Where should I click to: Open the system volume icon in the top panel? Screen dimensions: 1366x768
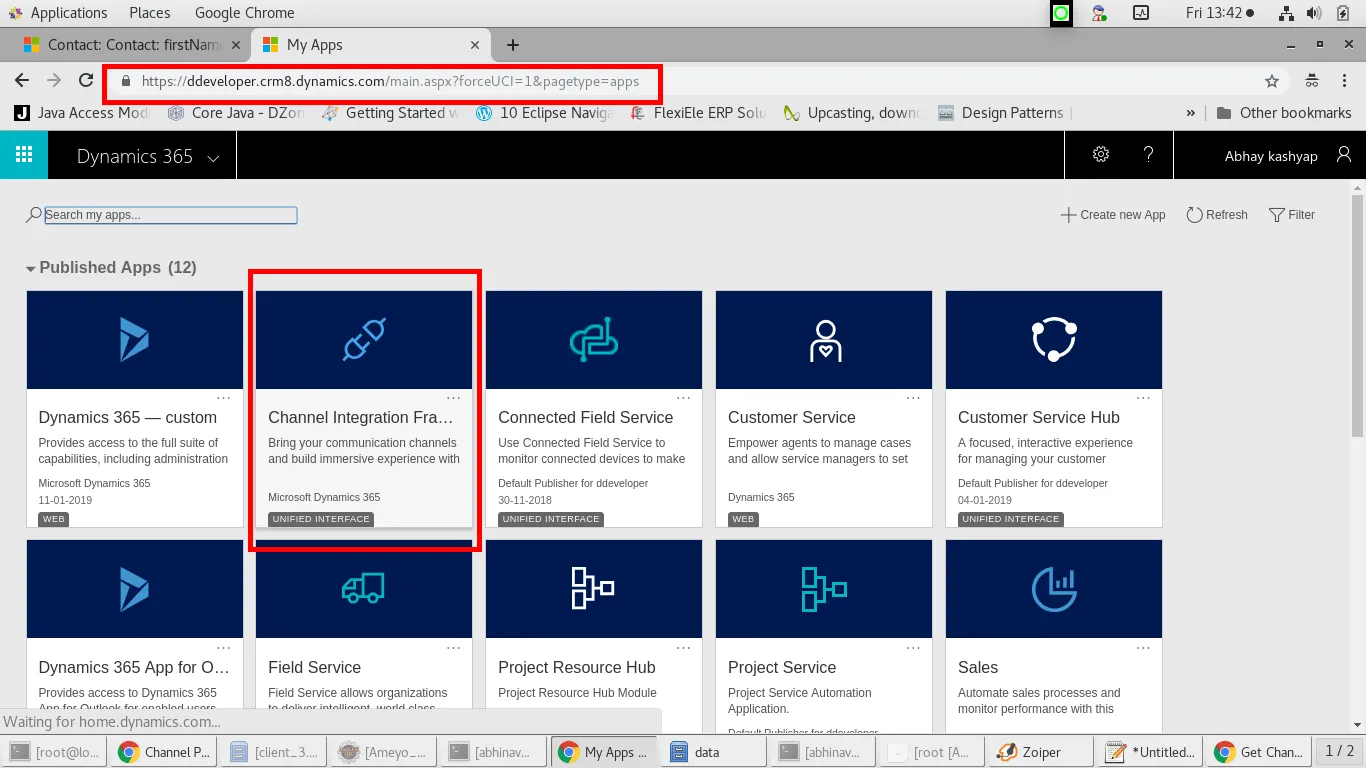pos(1314,13)
